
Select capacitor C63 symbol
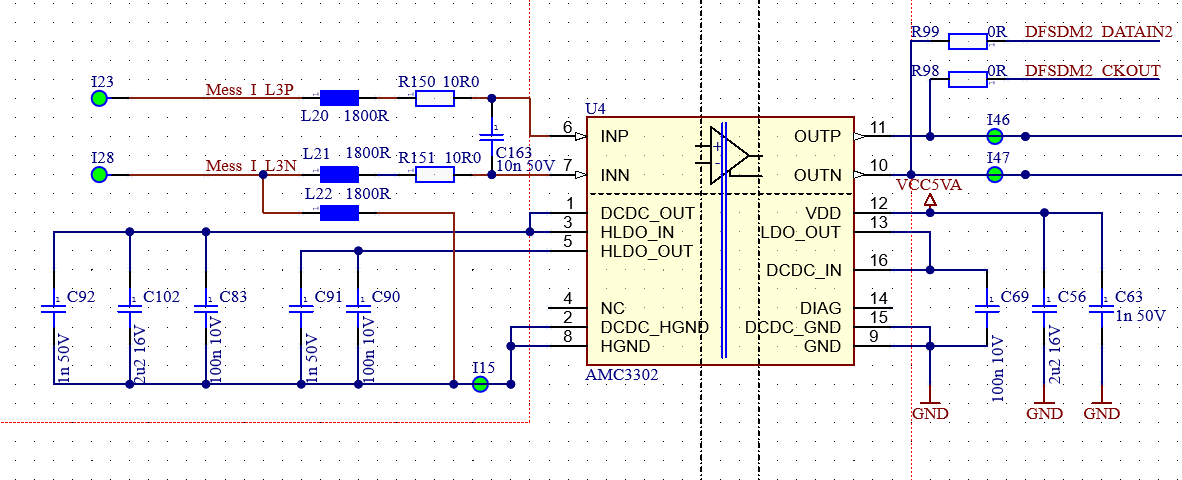pyautogui.click(x=1101, y=309)
